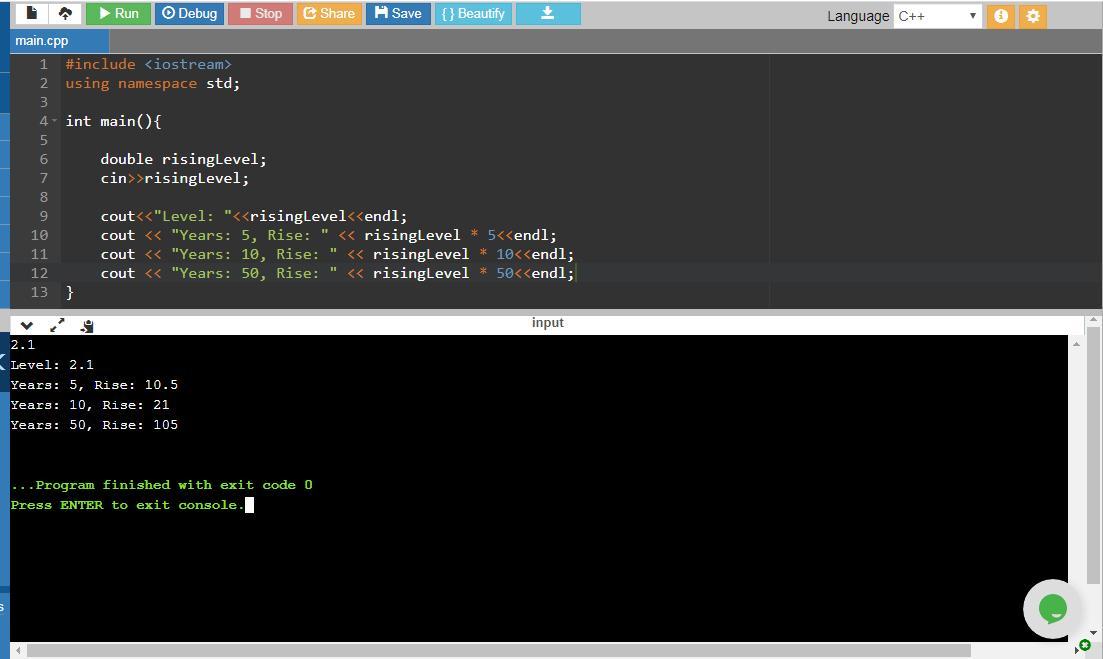Click the upload file cloud icon
Screen dimensions: 1103x659
[x=65, y=13]
